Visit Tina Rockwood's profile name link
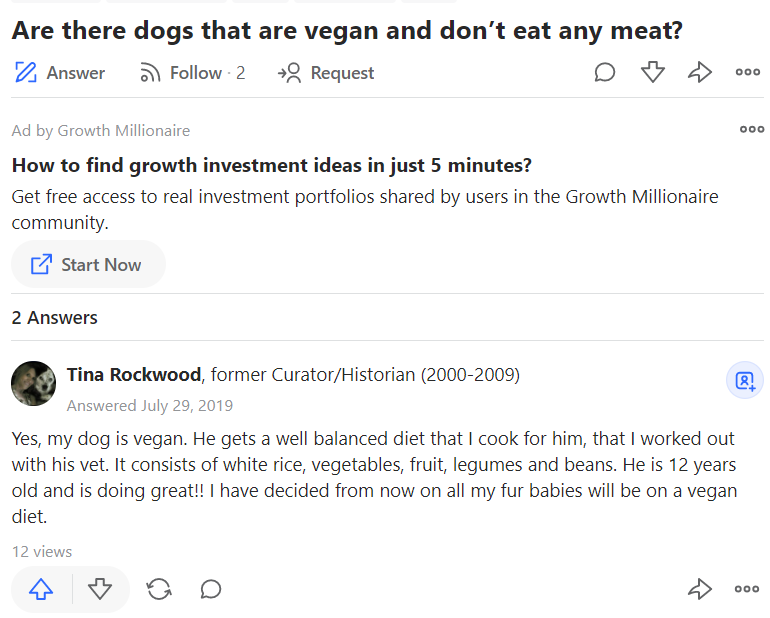 tap(134, 375)
